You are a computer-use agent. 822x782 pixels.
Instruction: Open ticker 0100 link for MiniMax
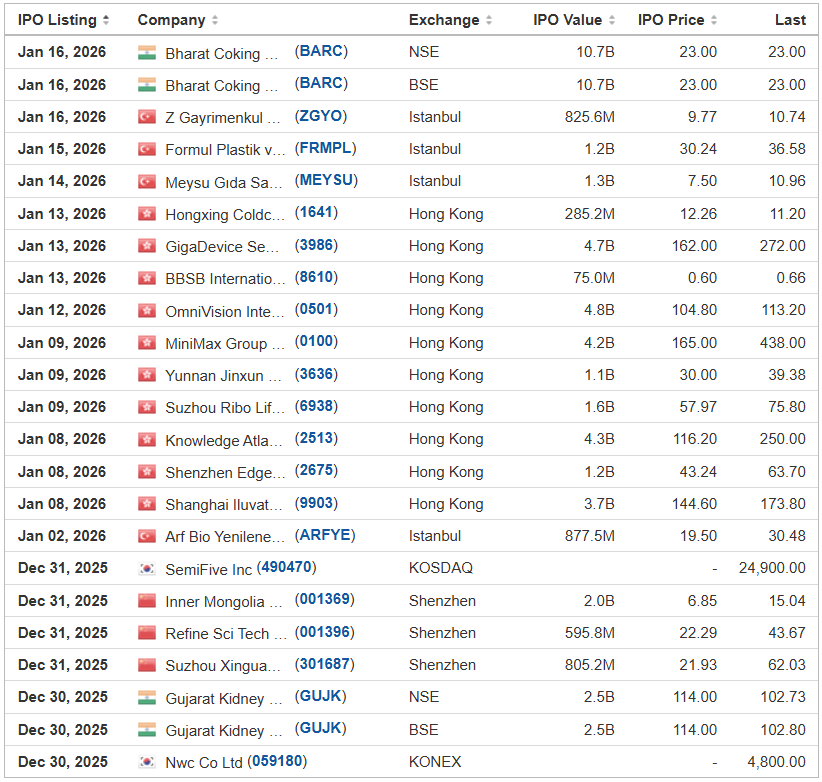coord(316,342)
